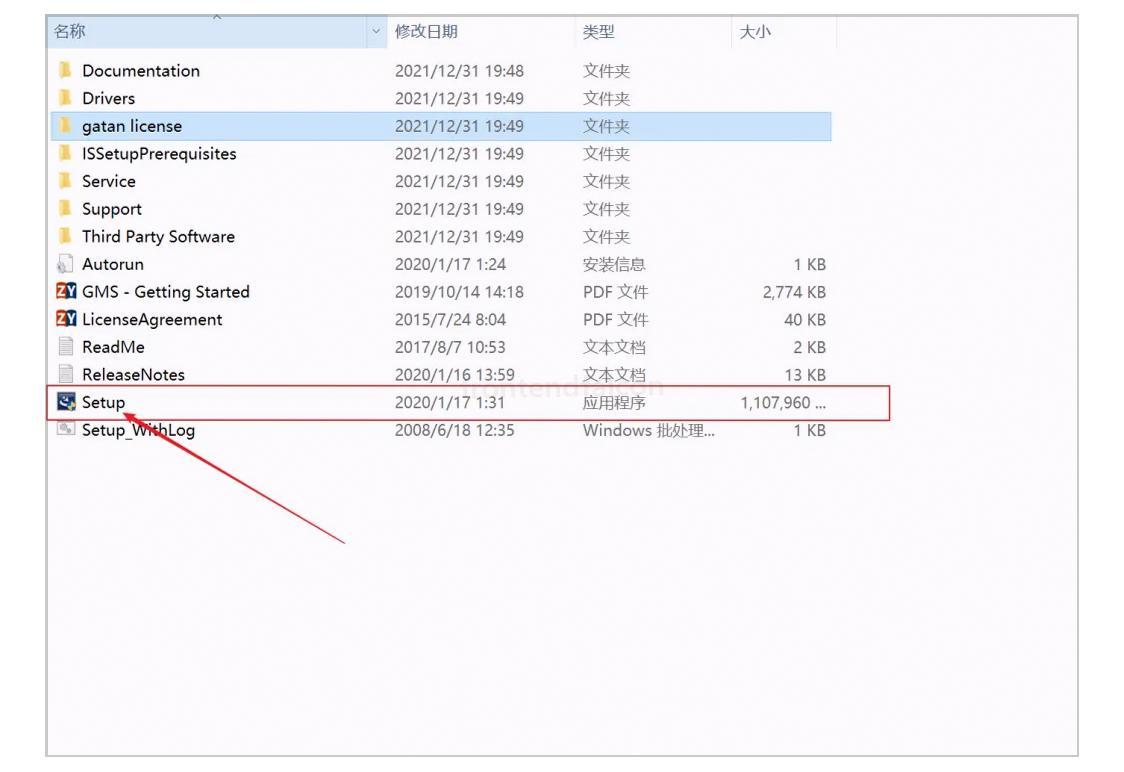The image size is (1124, 772).
Task: Select the ISSetupPrerequisites folder icon
Action: (x=65, y=153)
